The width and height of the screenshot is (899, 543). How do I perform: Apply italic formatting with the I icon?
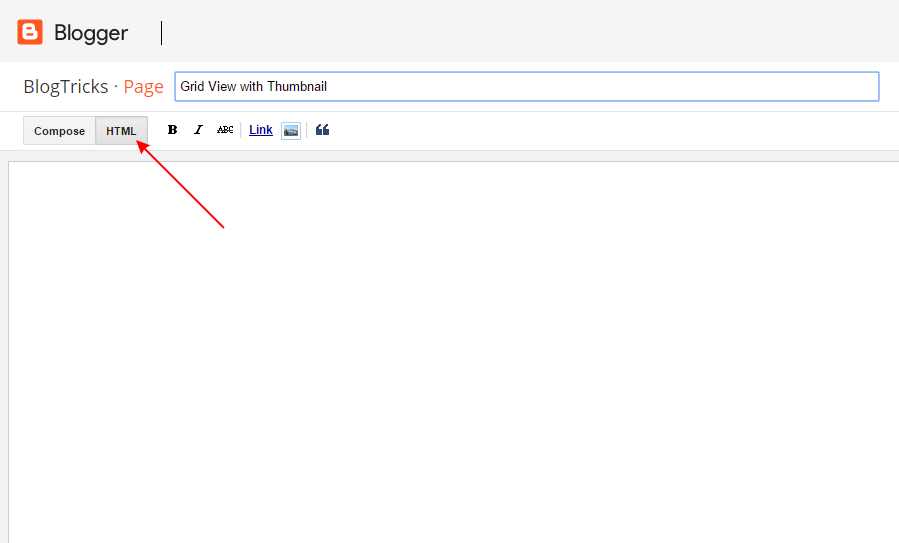click(198, 130)
